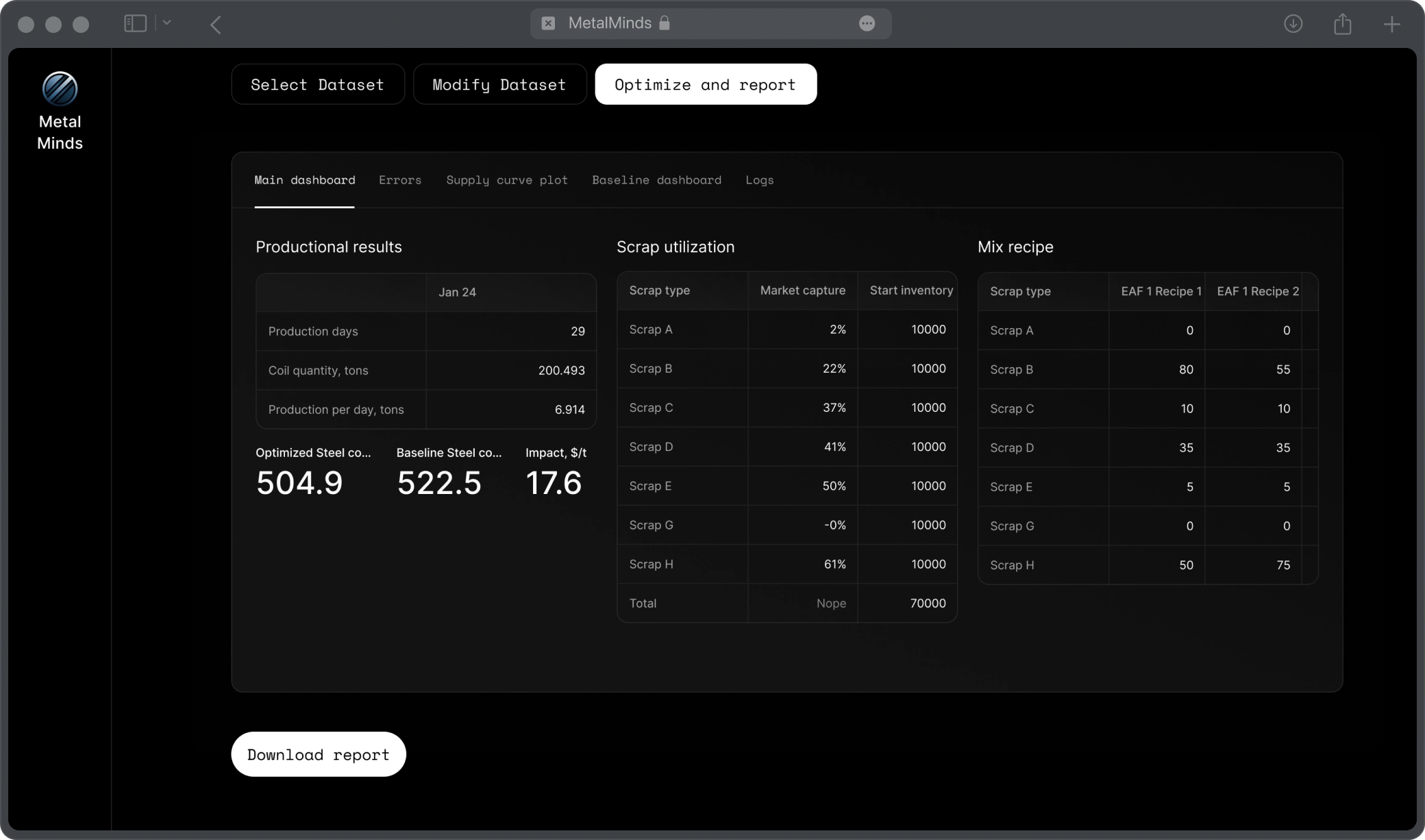Switch to Select Dataset step
Viewport: 1425px width, 840px height.
[x=317, y=84]
